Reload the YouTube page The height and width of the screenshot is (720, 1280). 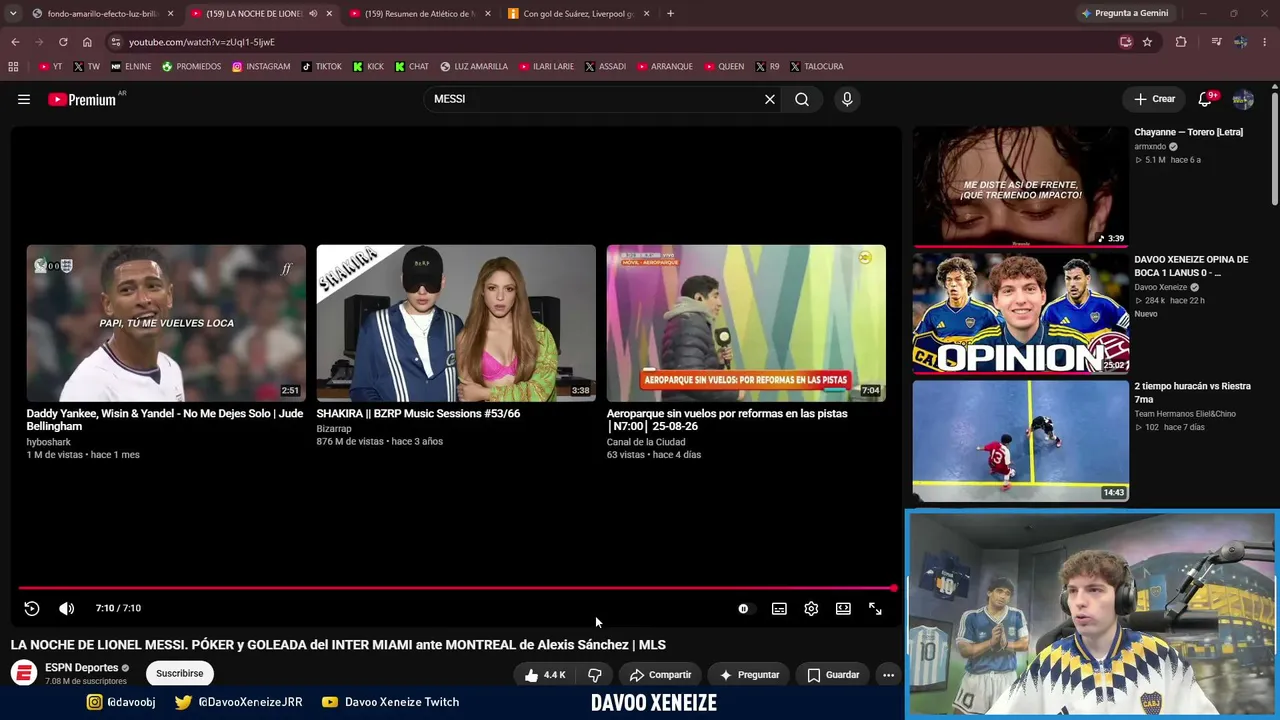coord(63,42)
